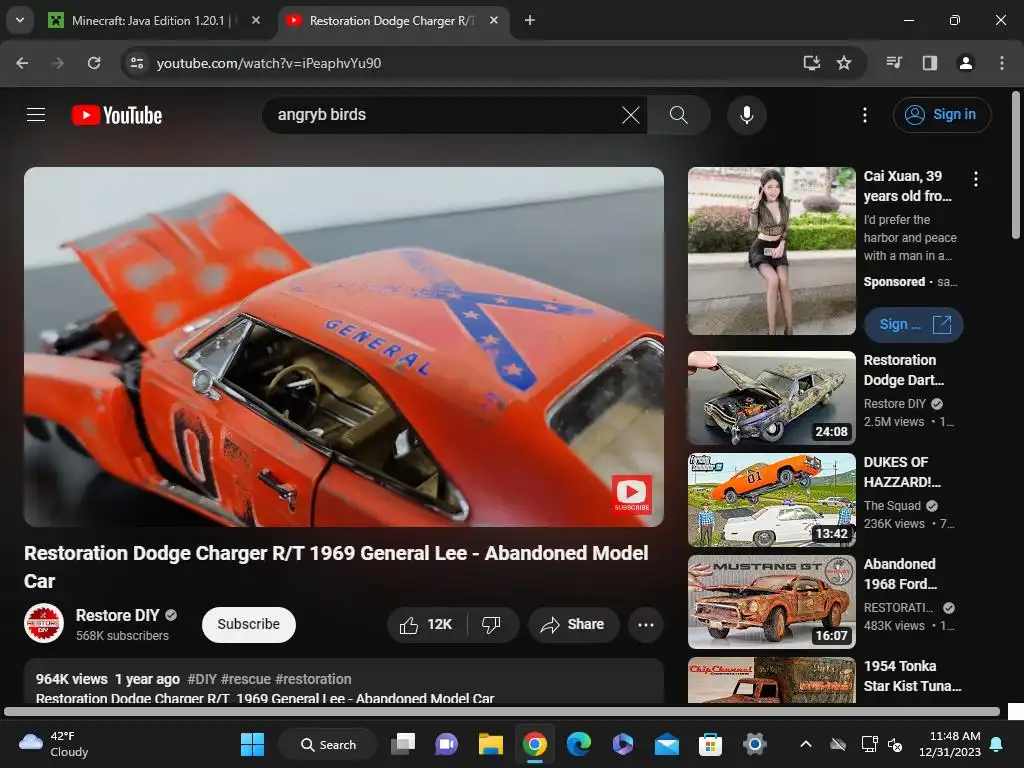The width and height of the screenshot is (1024, 768).
Task: Click the video player
Action: click(344, 347)
